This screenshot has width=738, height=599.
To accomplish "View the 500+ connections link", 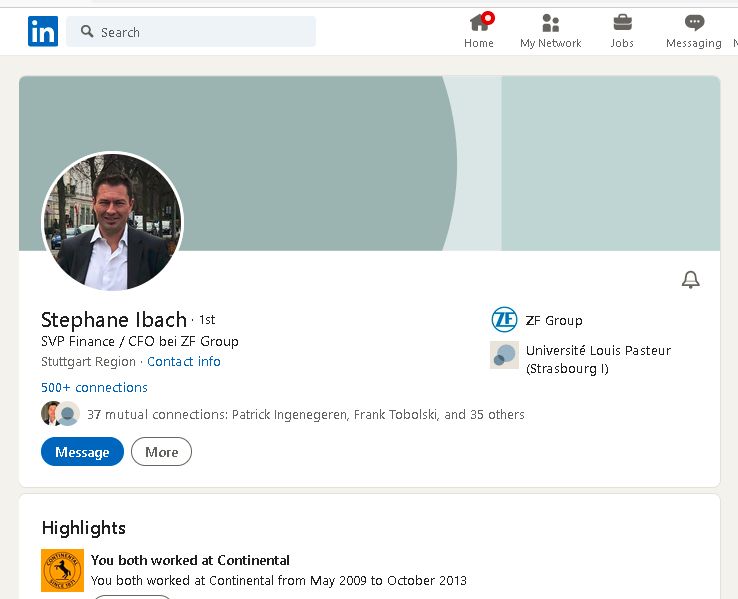I will point(94,388).
